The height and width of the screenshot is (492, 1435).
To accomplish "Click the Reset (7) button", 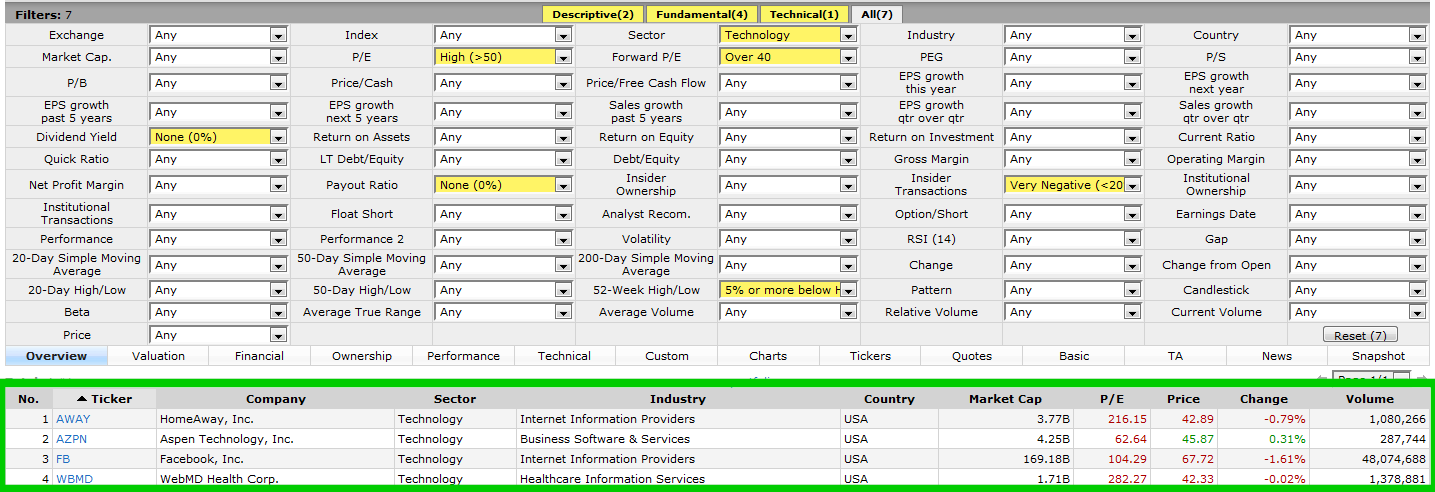I will click(1360, 335).
